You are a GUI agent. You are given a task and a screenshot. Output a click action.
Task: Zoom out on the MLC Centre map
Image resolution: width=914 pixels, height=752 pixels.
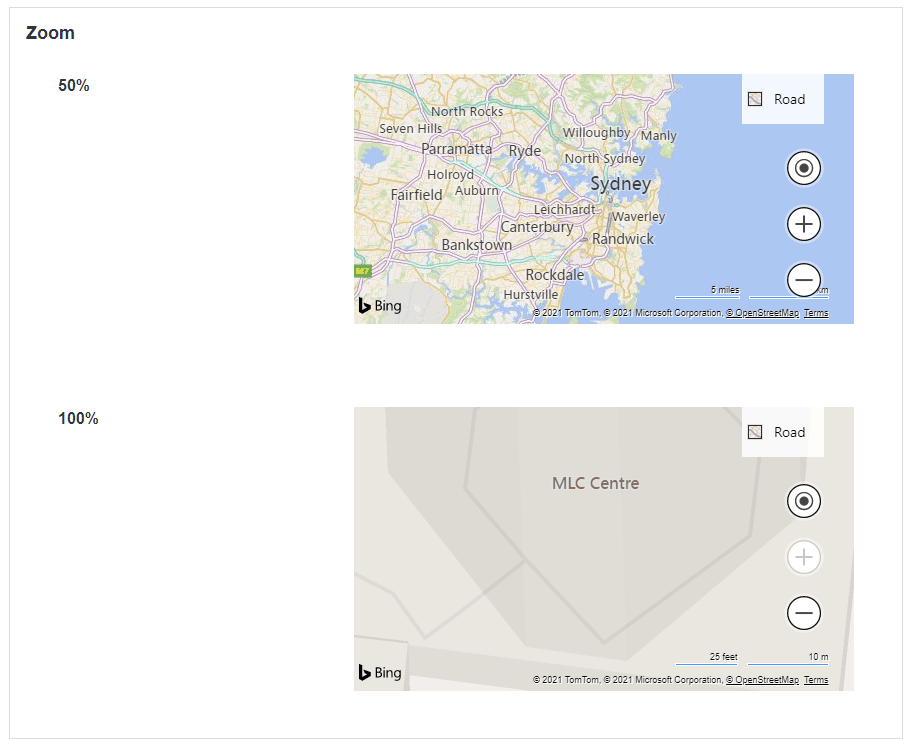click(x=804, y=612)
